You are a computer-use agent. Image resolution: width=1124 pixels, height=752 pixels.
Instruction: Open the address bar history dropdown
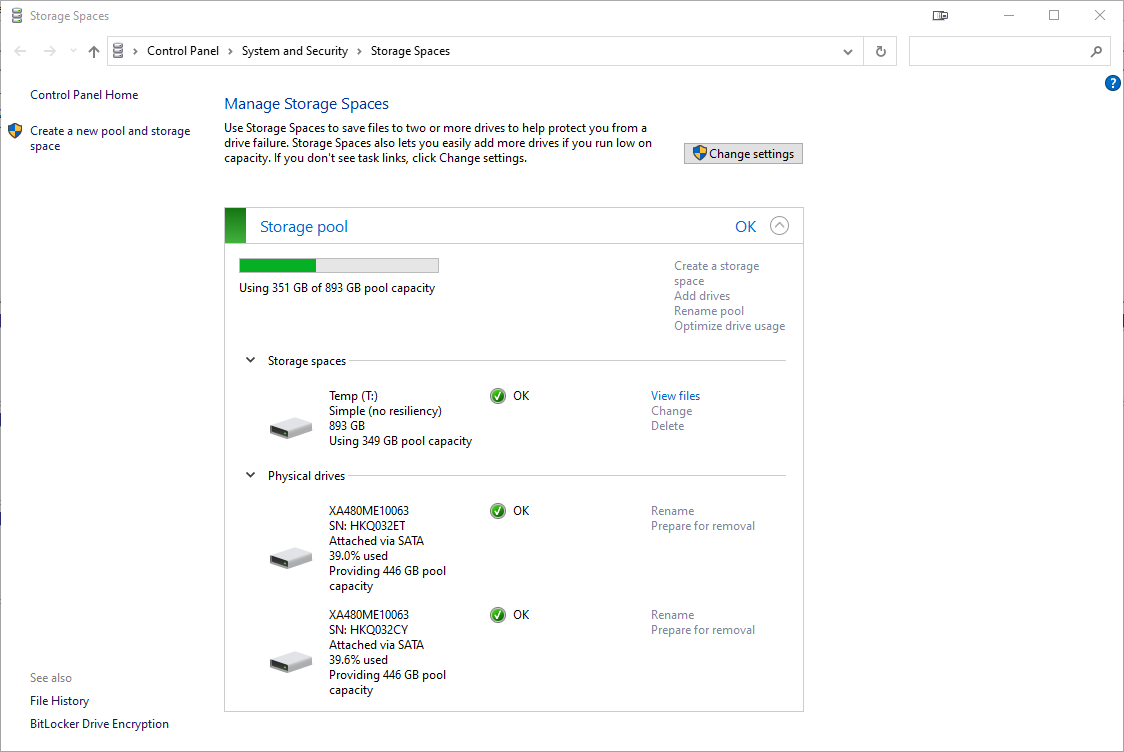pos(848,52)
